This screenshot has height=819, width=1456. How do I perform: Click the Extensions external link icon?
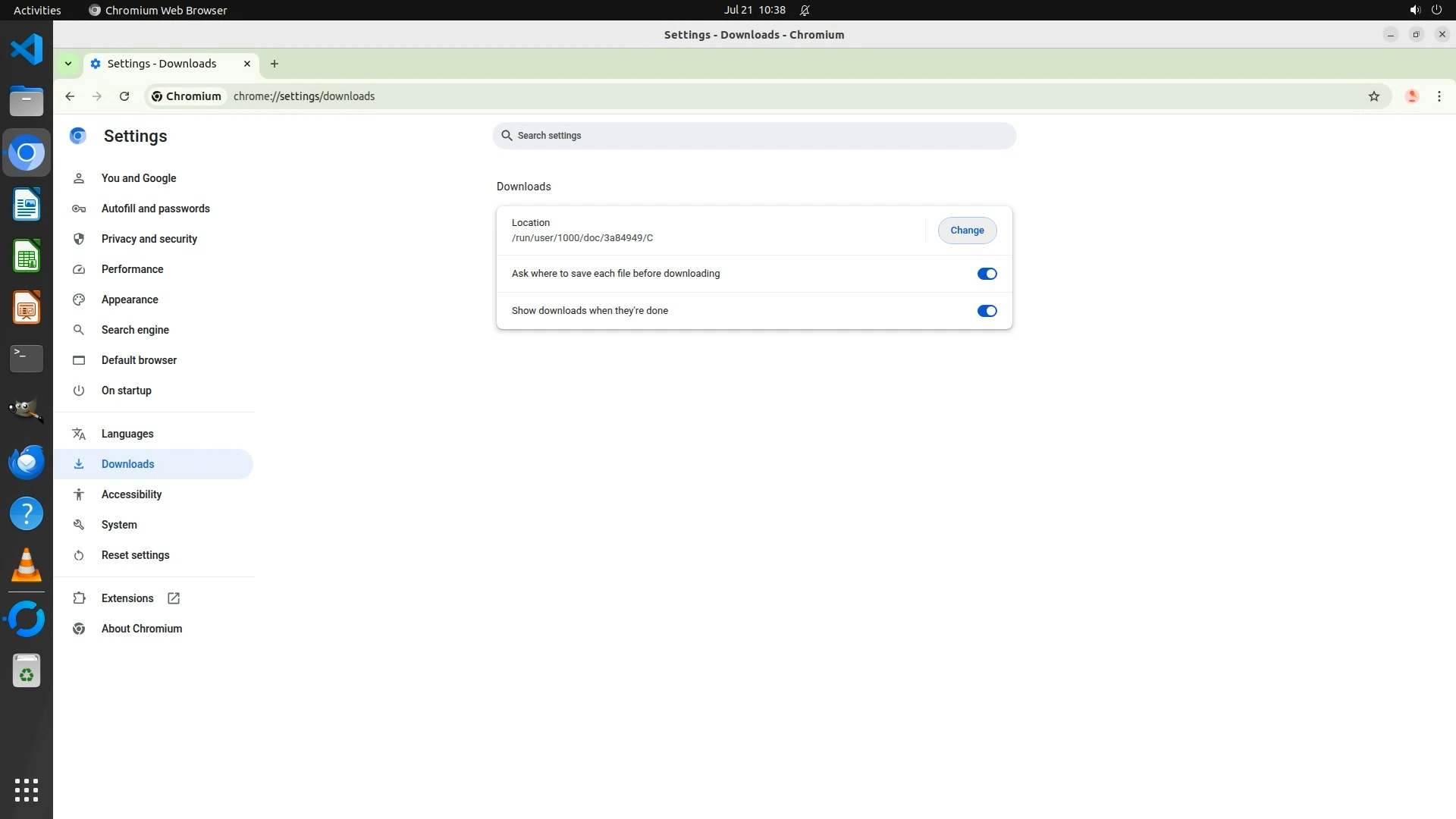(174, 598)
